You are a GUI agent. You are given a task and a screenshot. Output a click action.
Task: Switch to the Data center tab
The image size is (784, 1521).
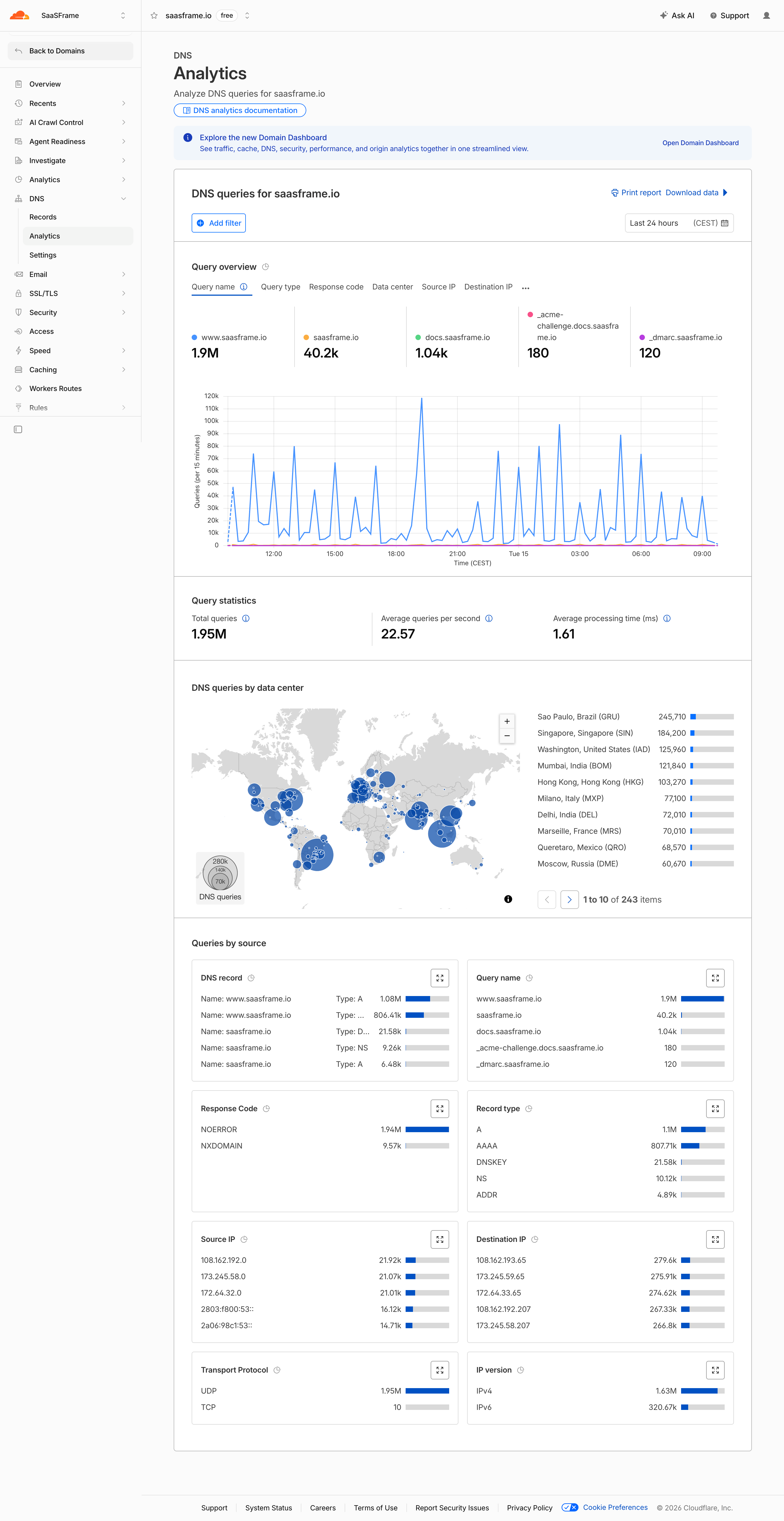393,287
